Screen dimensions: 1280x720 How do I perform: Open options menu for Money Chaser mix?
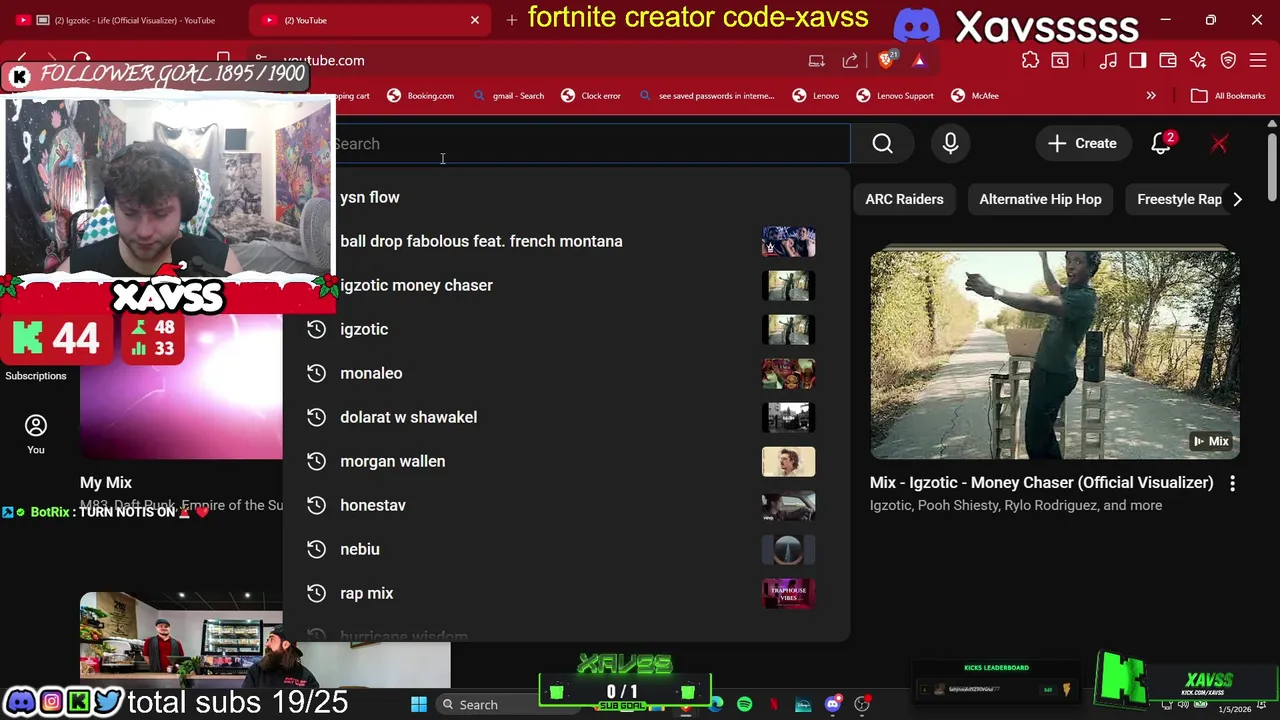pos(1232,483)
